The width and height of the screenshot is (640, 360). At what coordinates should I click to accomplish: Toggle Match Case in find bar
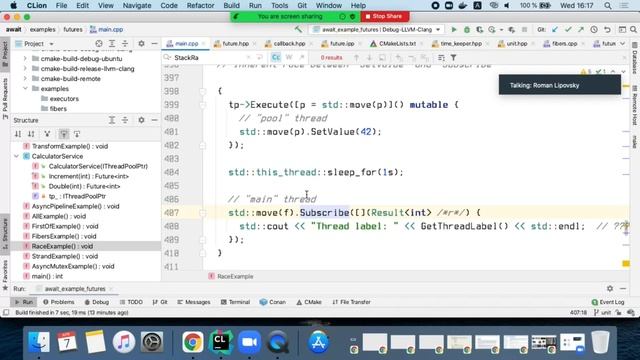(276, 58)
